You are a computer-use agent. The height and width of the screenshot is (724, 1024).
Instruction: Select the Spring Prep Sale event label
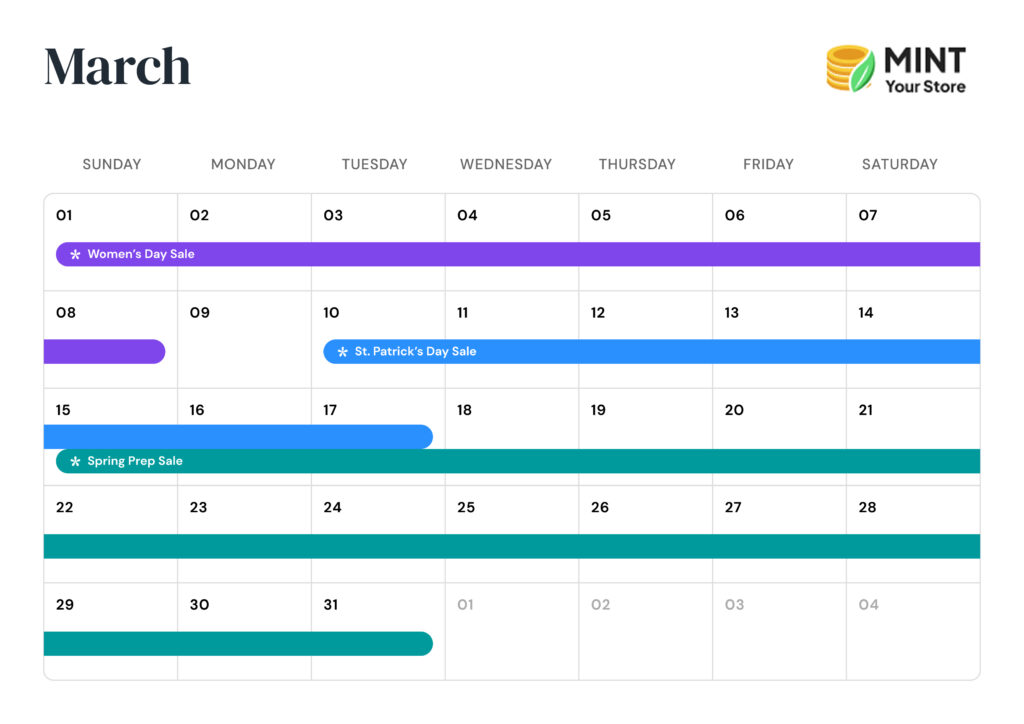click(135, 461)
